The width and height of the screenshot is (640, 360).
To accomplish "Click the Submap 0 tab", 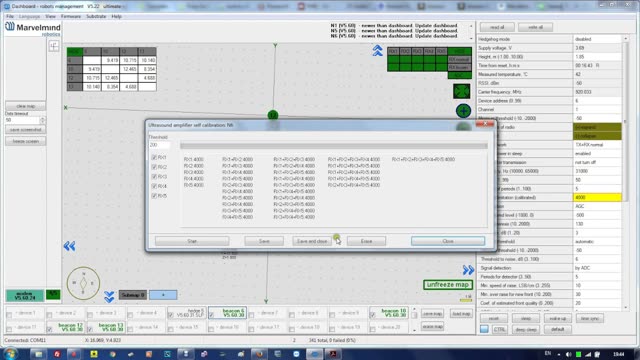I will click(x=133, y=295).
